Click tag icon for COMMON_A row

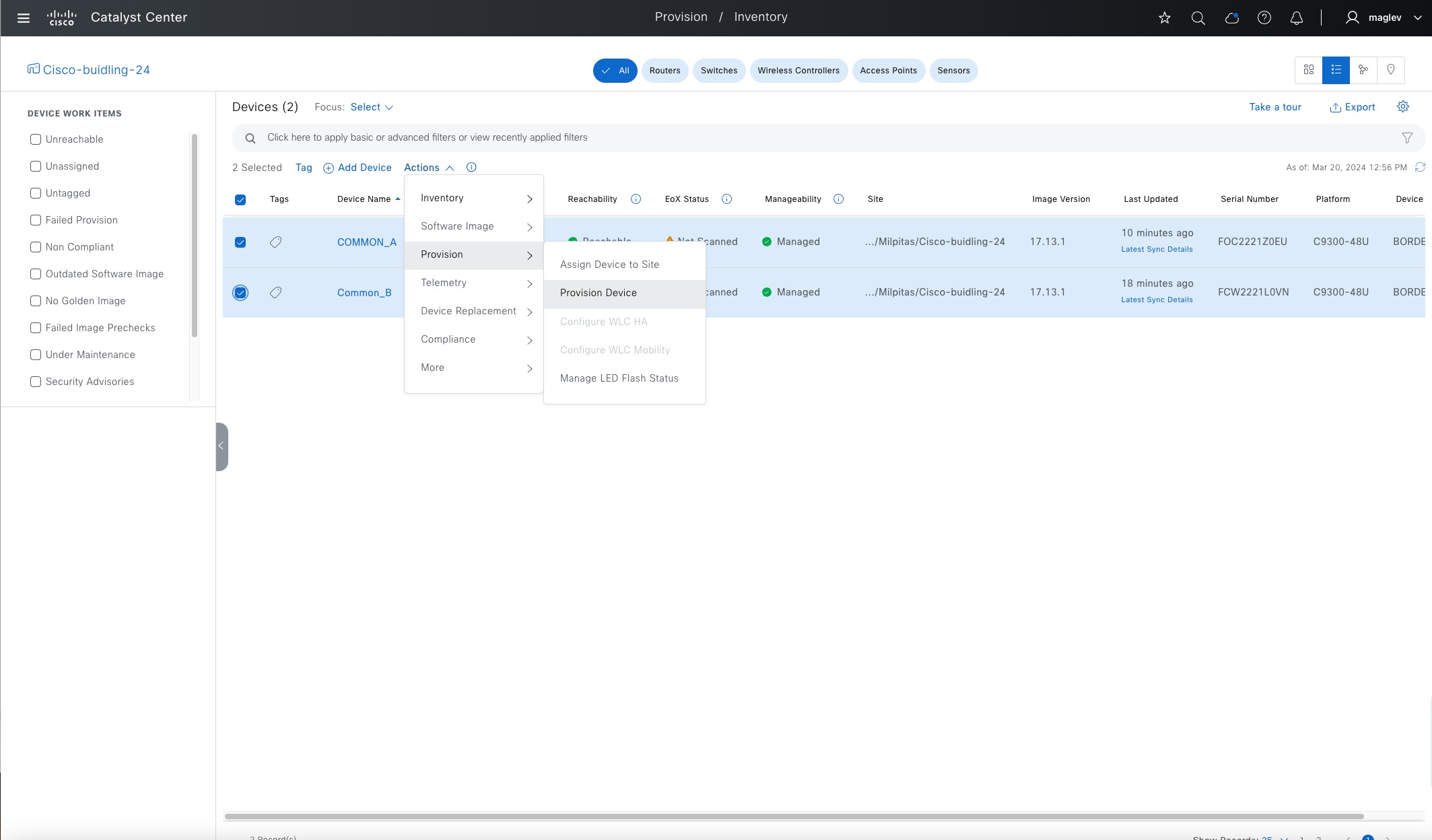275,242
